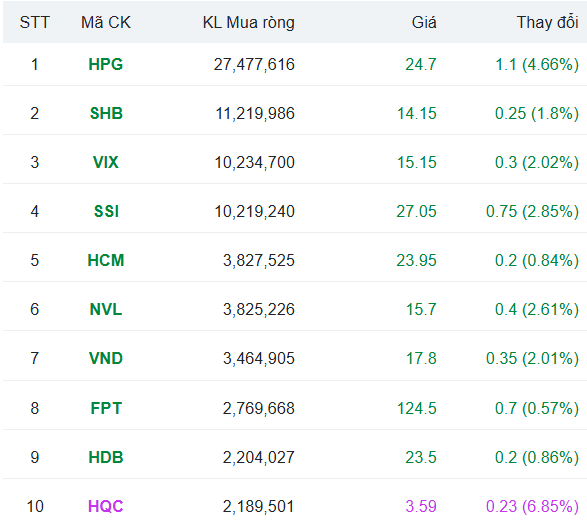The height and width of the screenshot is (522, 587).
Task: Click the price 14.15 for SHB
Action: tap(417, 113)
